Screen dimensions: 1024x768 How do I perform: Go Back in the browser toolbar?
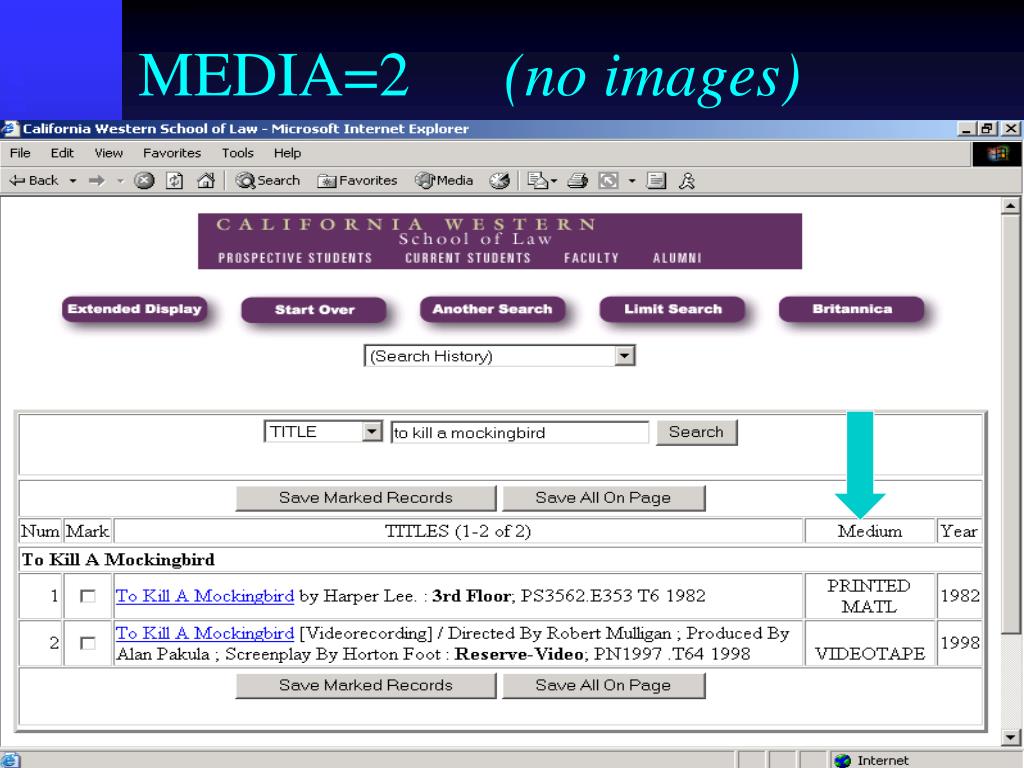pos(34,180)
